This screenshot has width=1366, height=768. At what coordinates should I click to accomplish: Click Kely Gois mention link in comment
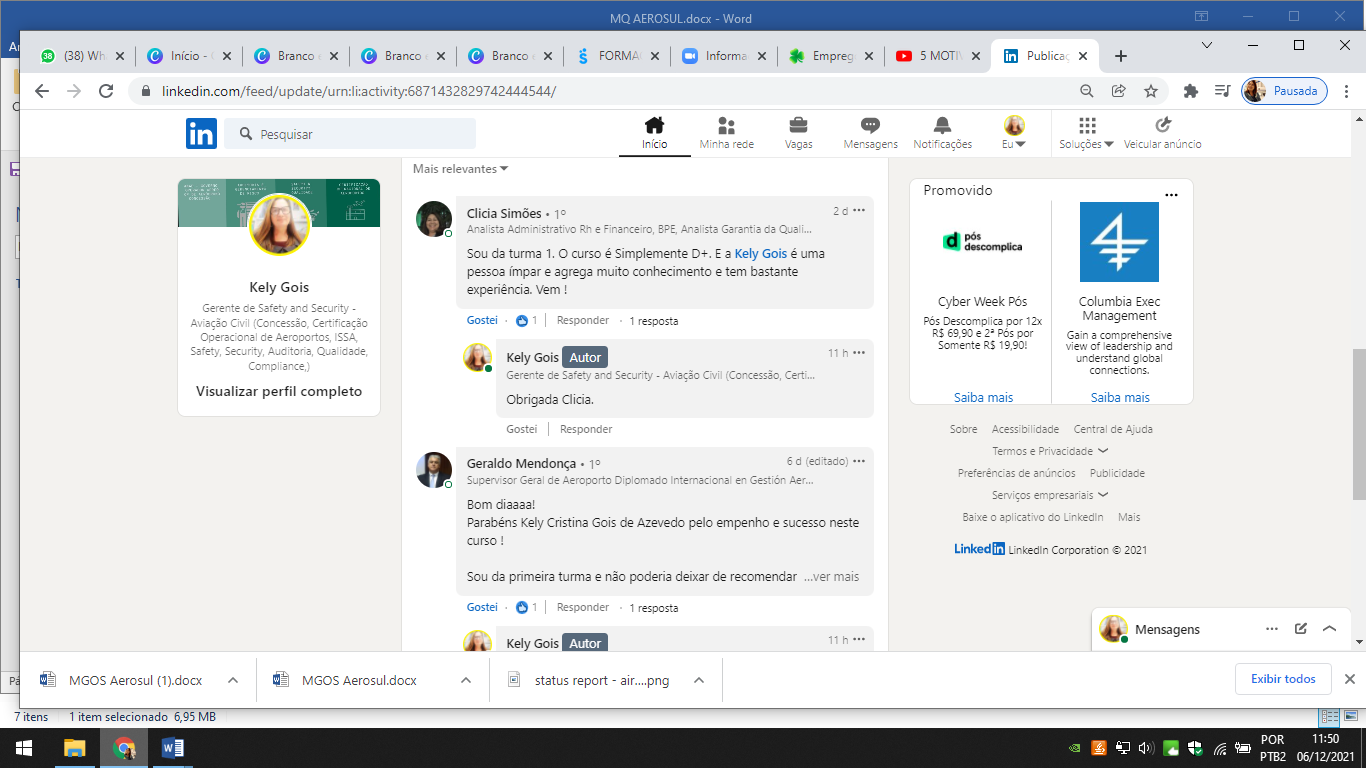761,254
